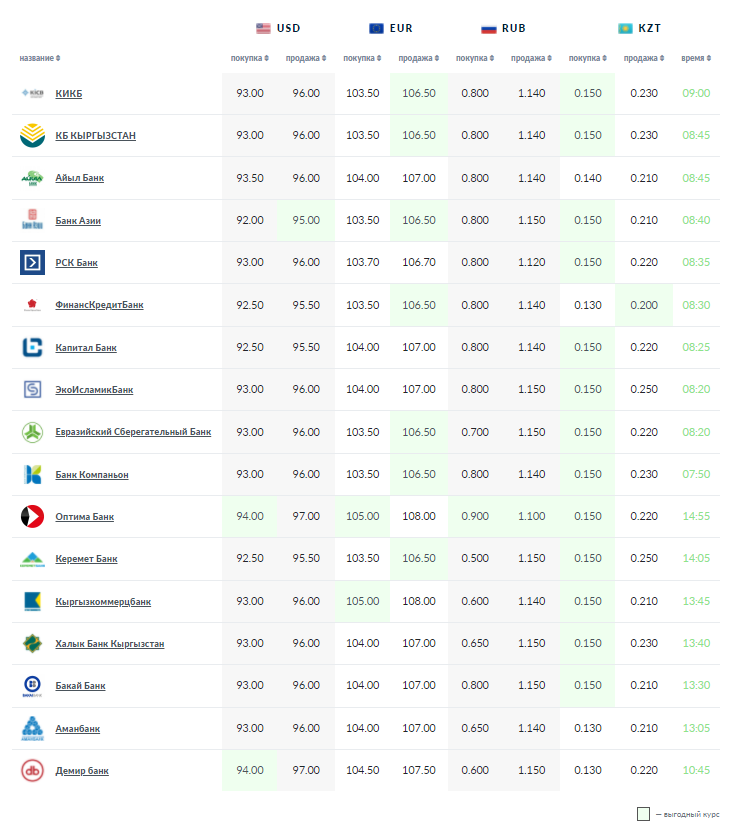Sort by RUB покупка column
This screenshot has width=733, height=824.
point(475,58)
